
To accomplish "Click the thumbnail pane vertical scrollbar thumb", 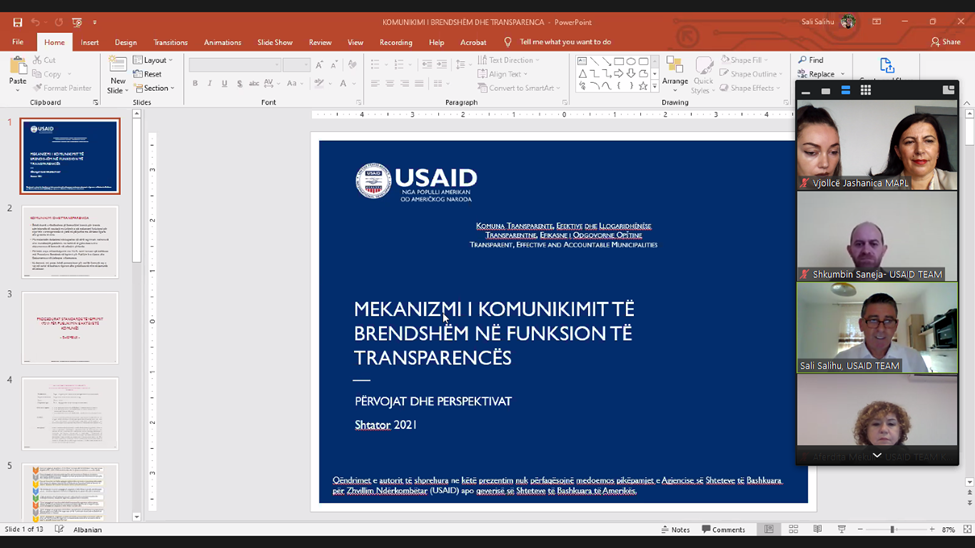I will point(136,190).
